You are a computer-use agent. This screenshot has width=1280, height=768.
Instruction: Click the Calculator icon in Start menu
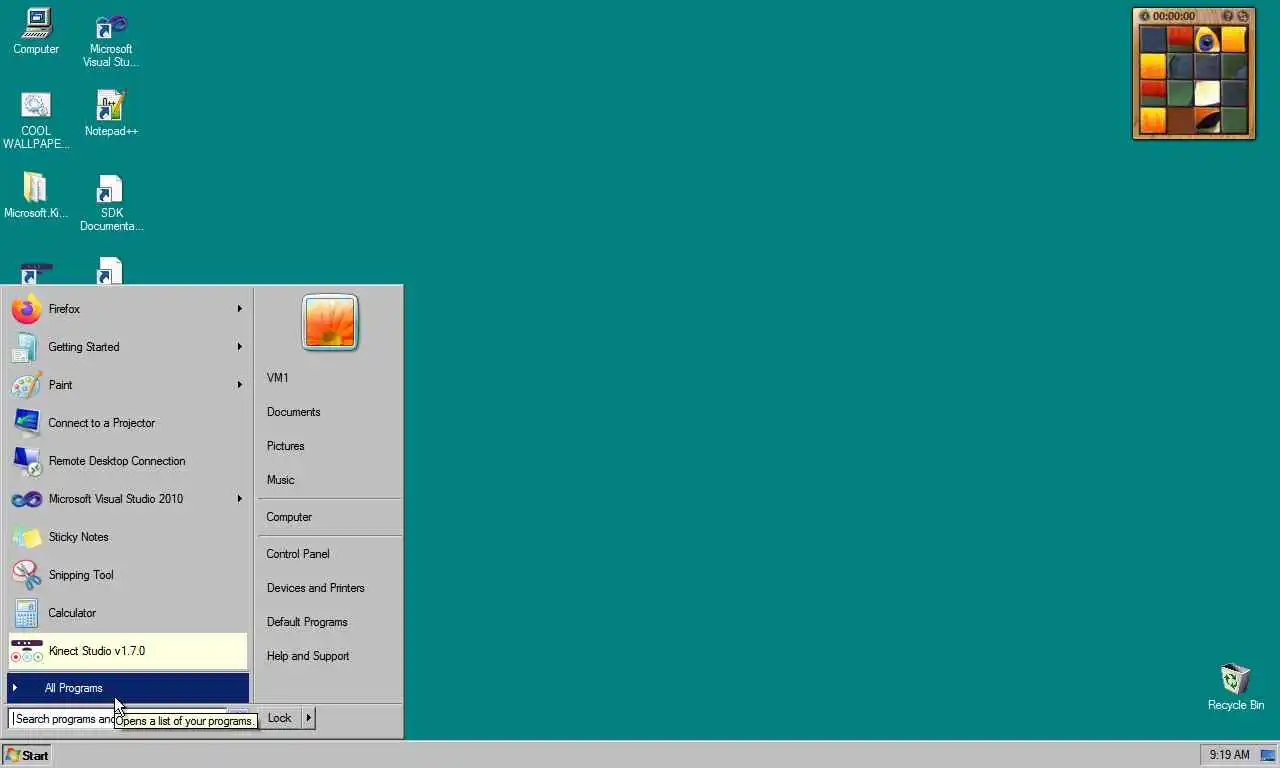coord(27,613)
